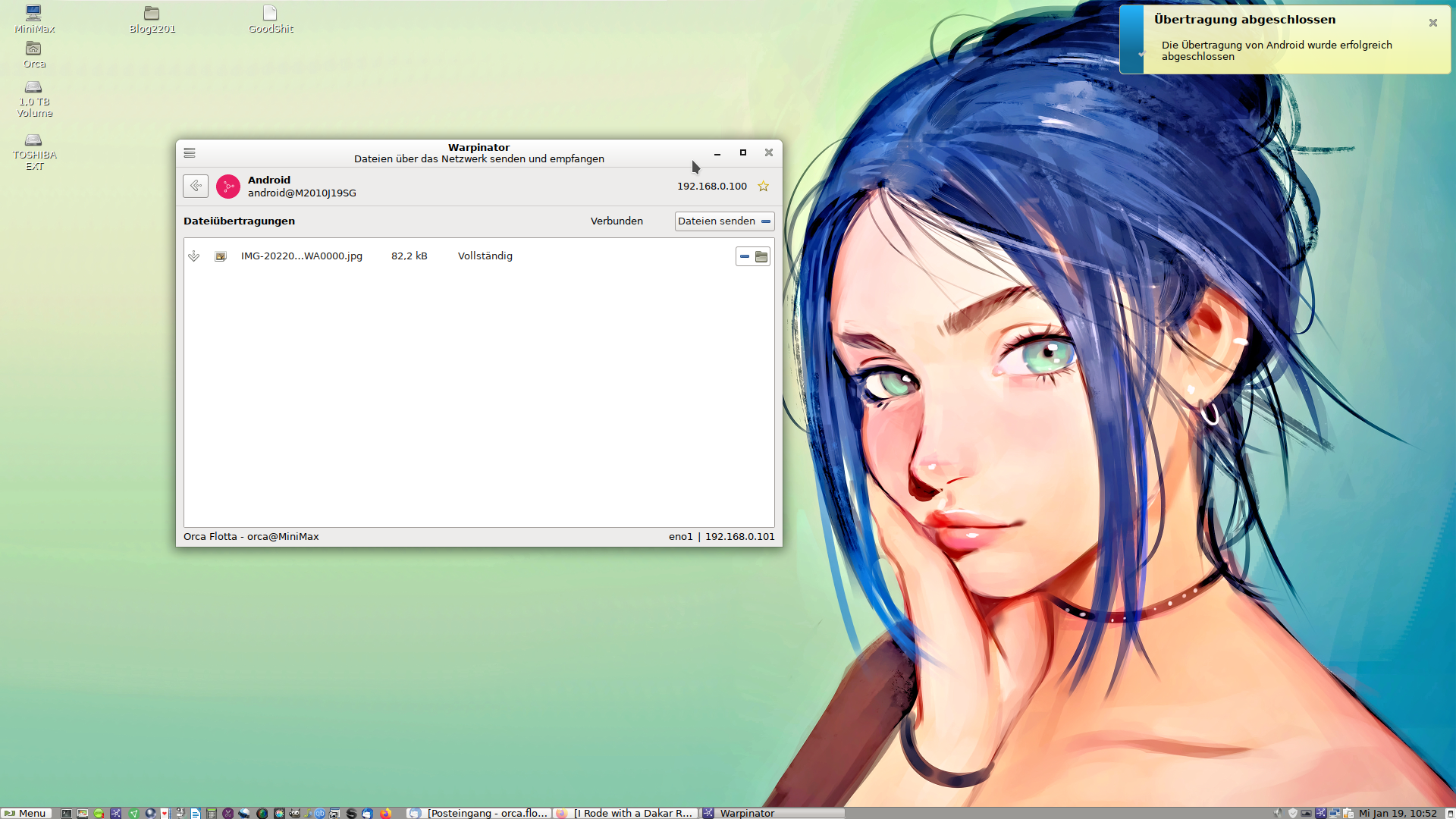
Task: Minimize the Warpinator window
Action: coord(717,153)
